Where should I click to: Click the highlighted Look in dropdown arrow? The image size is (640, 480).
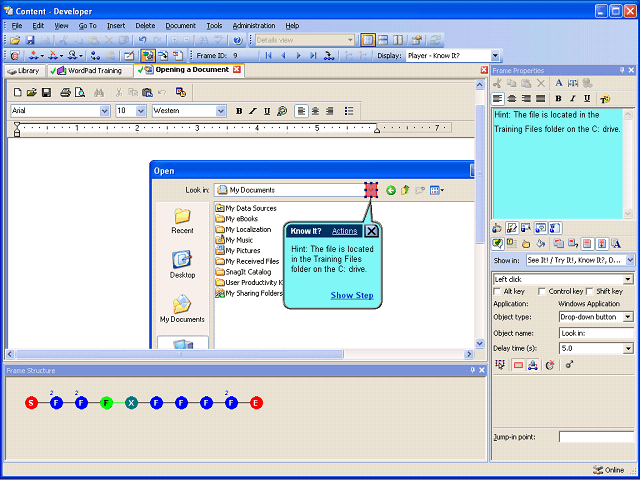coord(371,190)
